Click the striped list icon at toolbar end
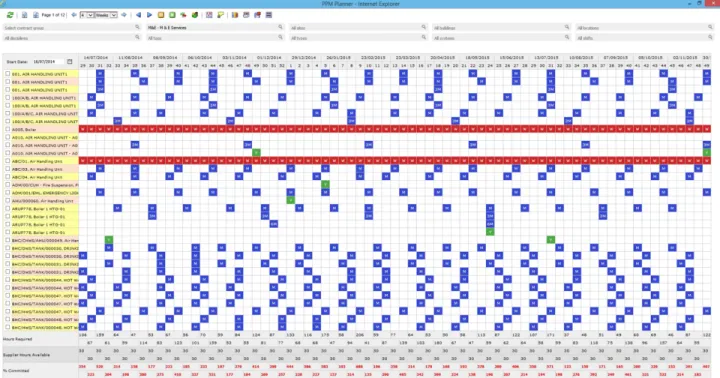Viewport: 720px width, 378px height. coord(269,15)
